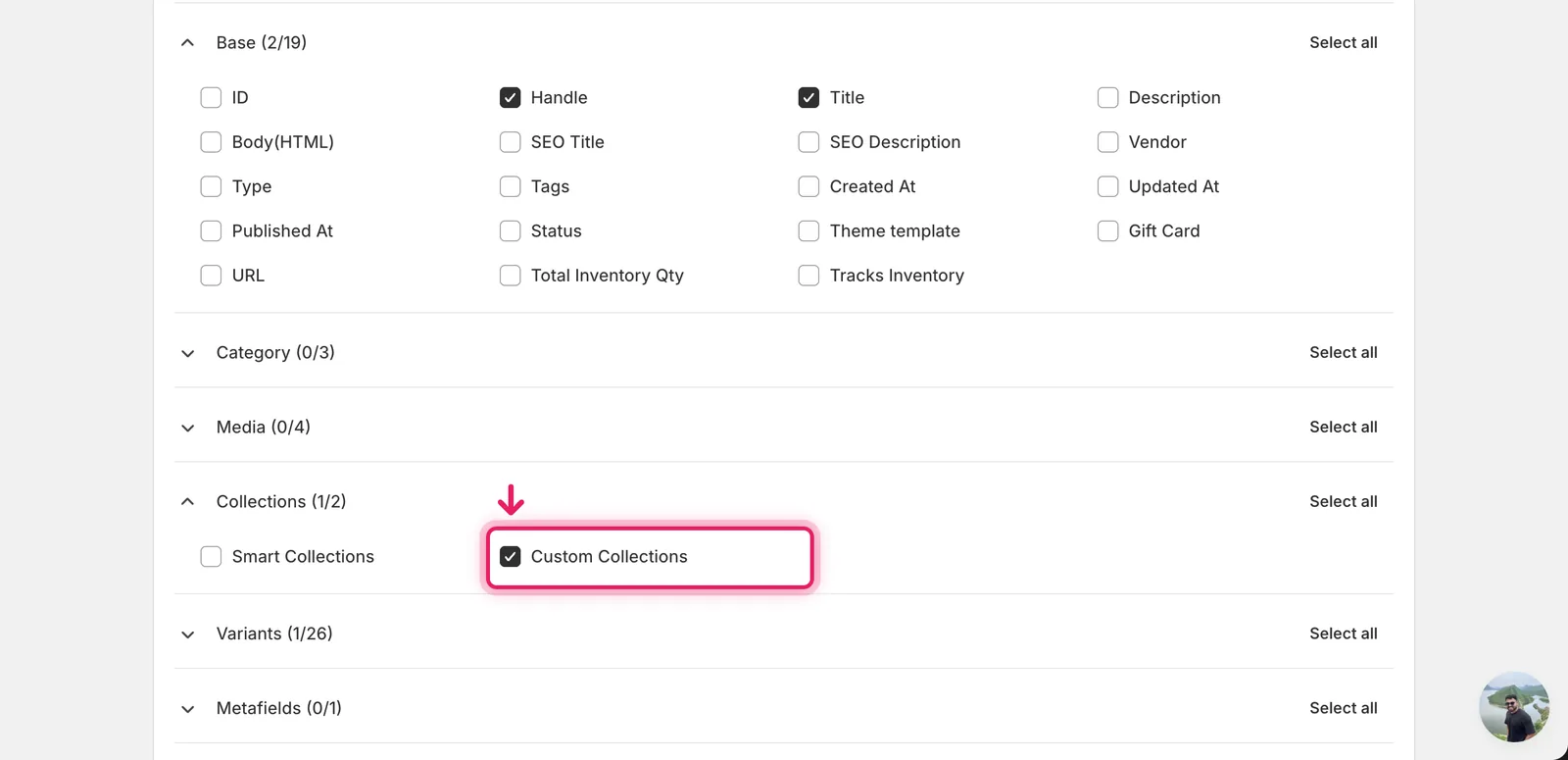Check the Published At checkbox
1568x760 pixels.
211,231
